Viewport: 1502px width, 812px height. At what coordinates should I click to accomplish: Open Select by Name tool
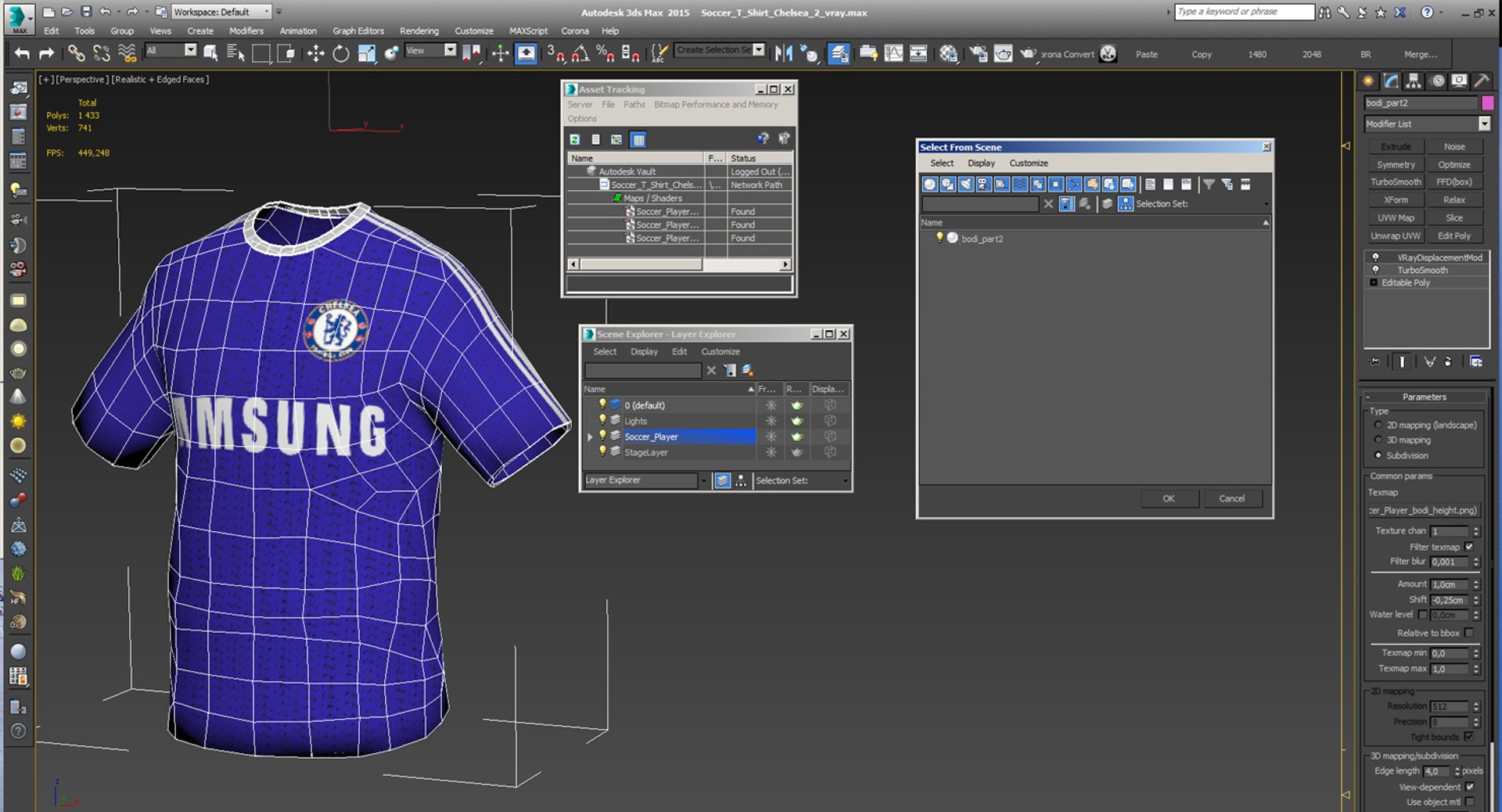235,53
